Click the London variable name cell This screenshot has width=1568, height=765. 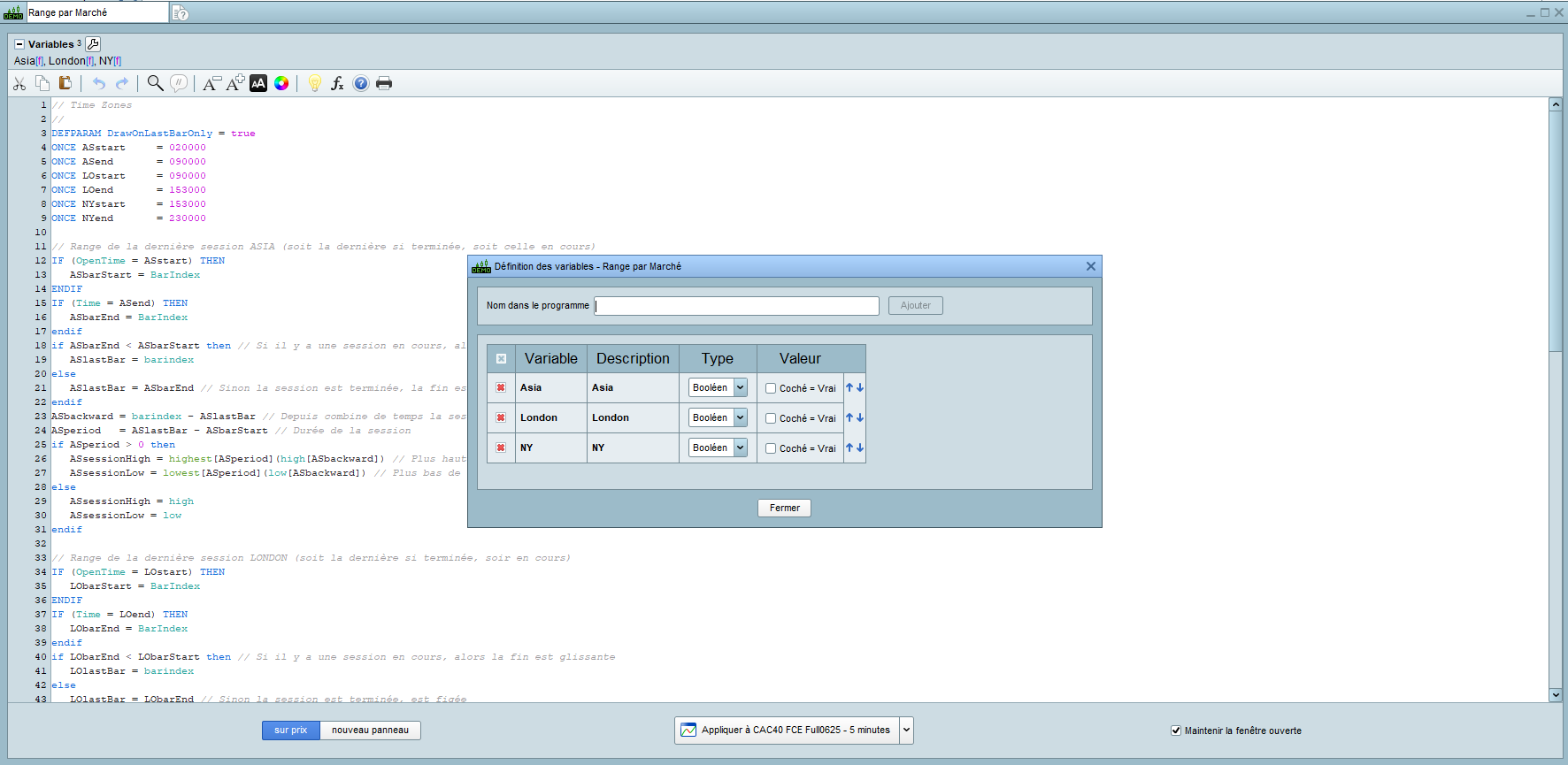[550, 417]
